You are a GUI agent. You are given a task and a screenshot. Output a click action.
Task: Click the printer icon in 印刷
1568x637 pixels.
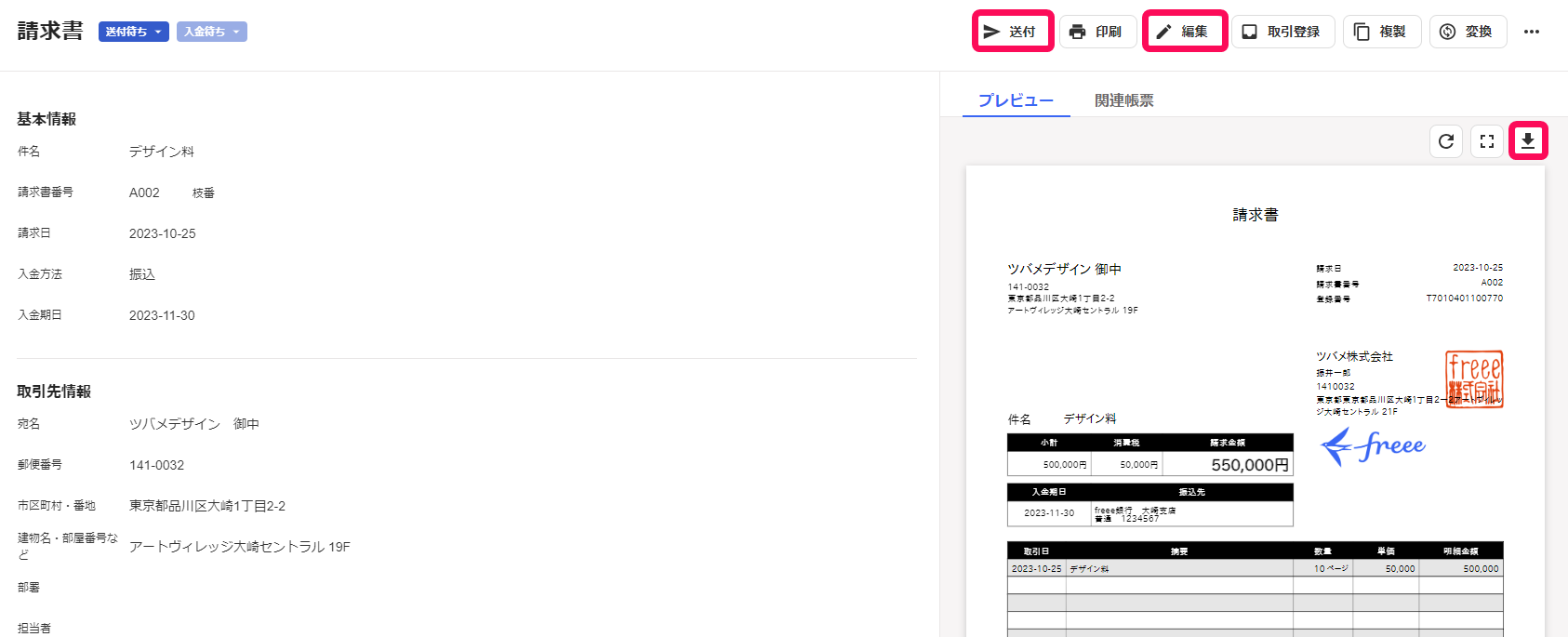tap(1078, 32)
